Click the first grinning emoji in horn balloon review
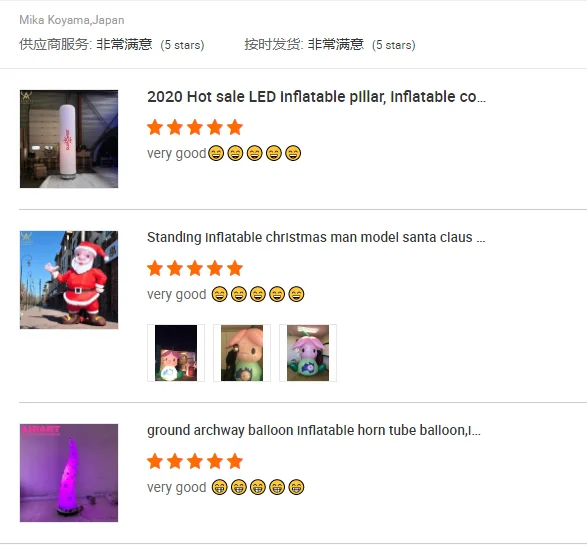The image size is (587, 545). pyautogui.click(x=219, y=487)
